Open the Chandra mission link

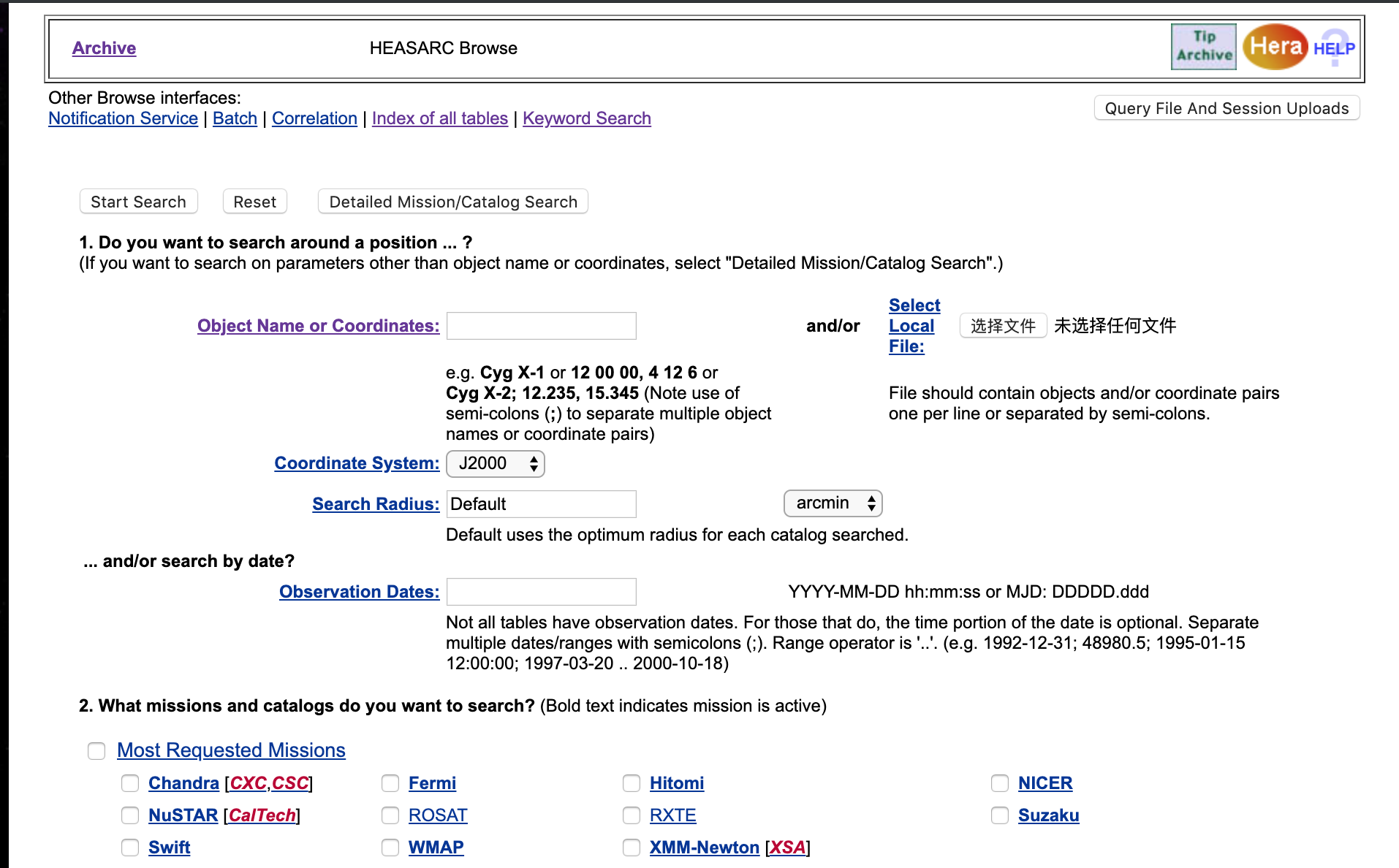(183, 783)
